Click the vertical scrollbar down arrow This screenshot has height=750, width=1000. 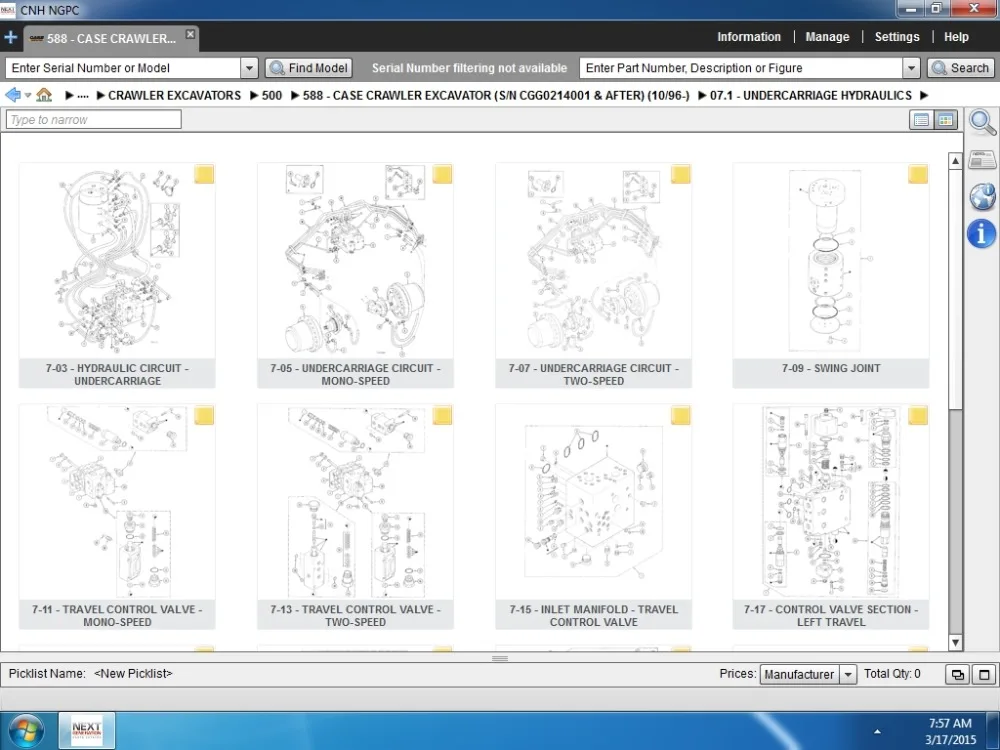point(955,642)
